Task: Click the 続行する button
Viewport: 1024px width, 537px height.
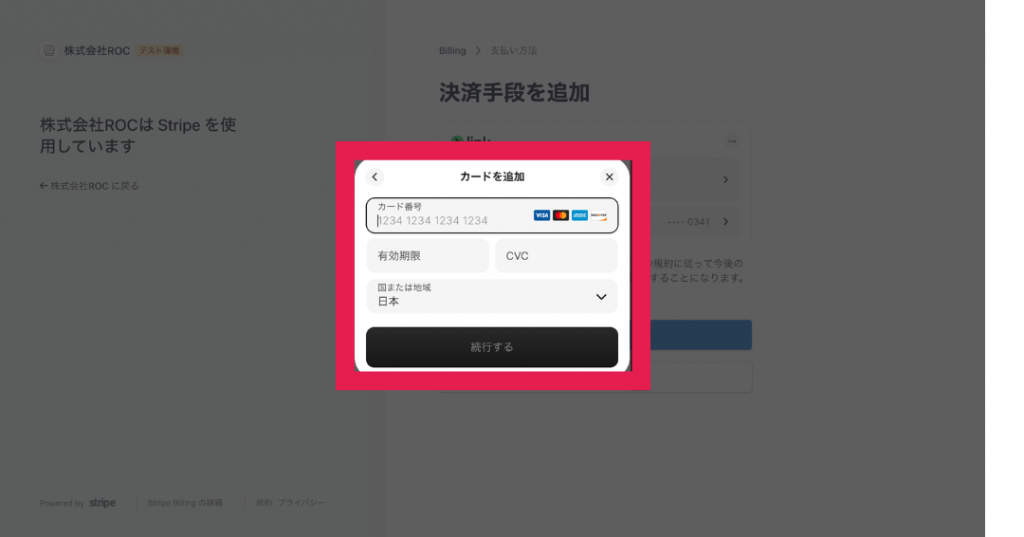Action: click(x=492, y=347)
